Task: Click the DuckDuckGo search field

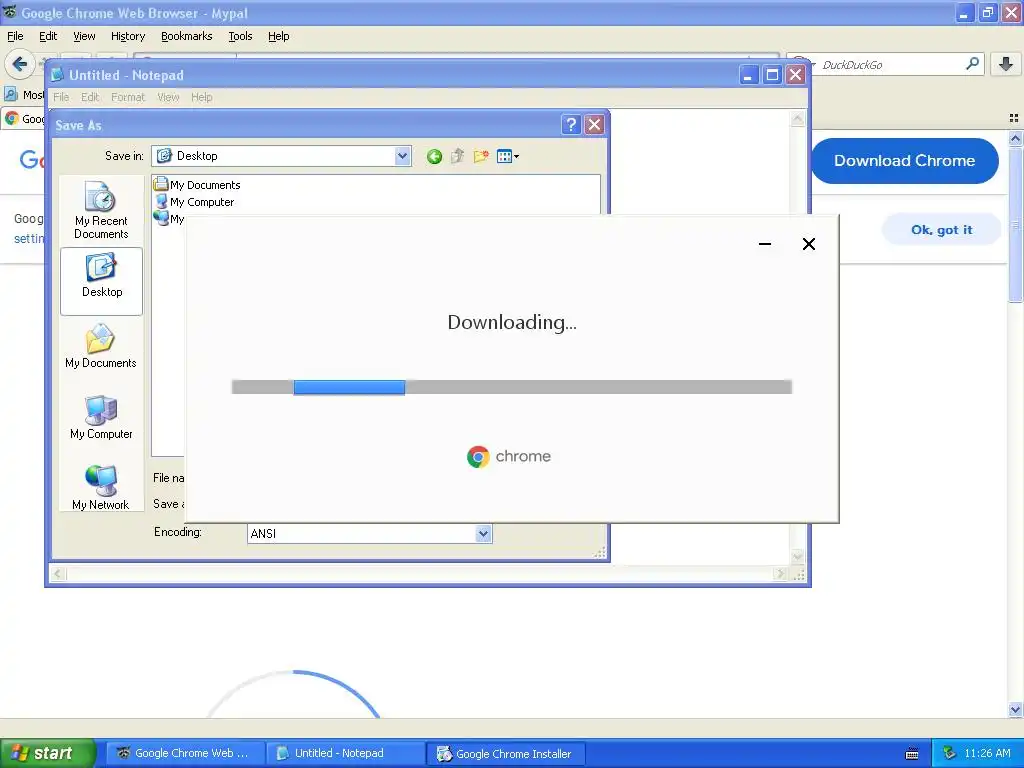Action: (888, 64)
